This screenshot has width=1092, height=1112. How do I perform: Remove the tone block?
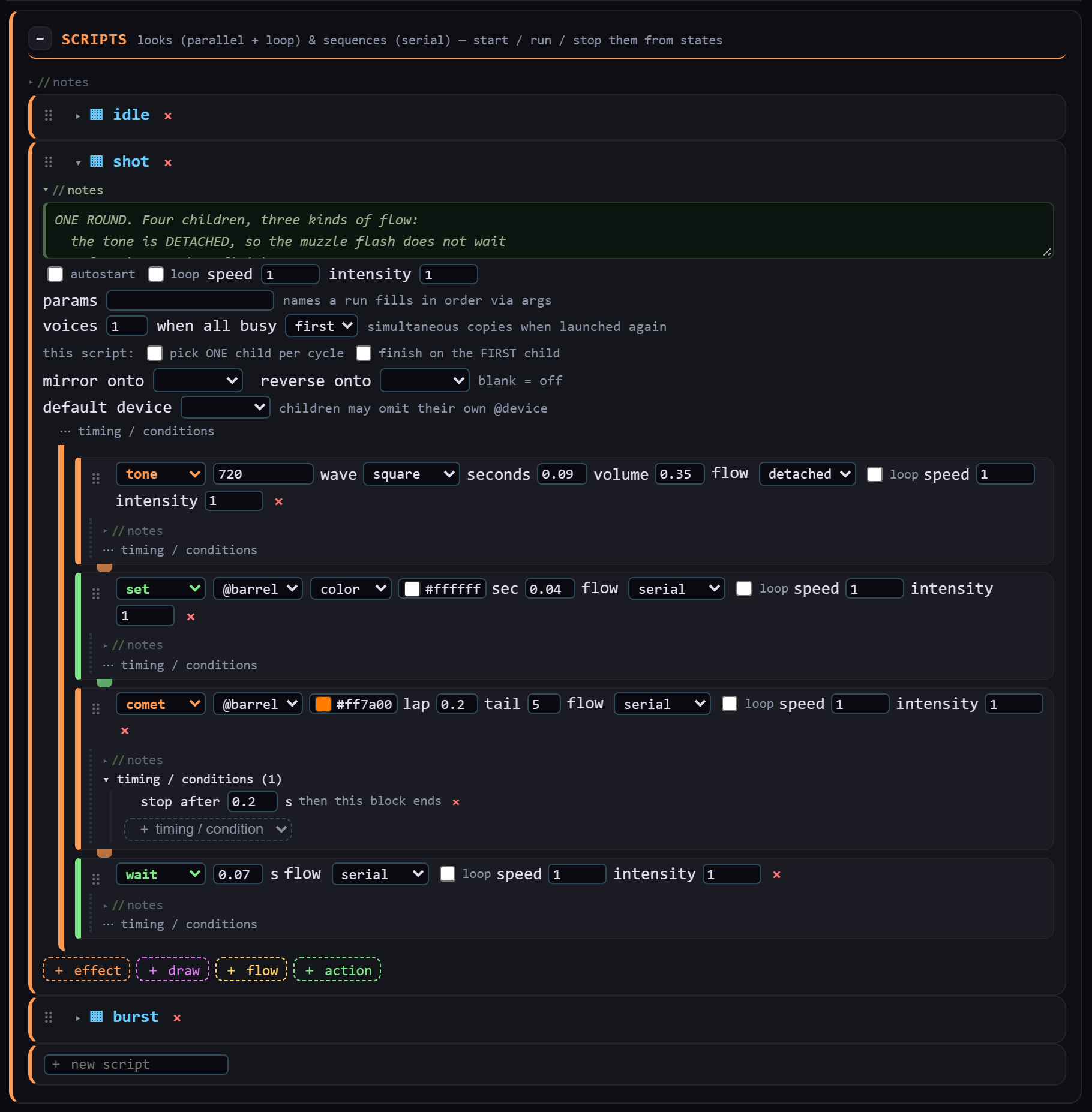click(x=278, y=501)
